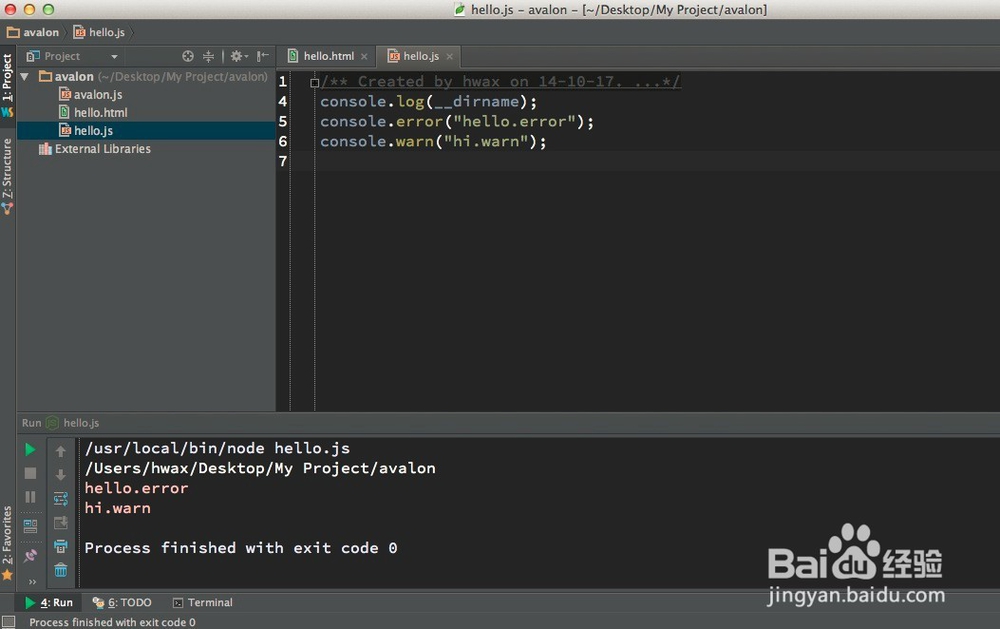This screenshot has height=629, width=1000.
Task: Click hi.warn output in Run console
Action: [117, 508]
